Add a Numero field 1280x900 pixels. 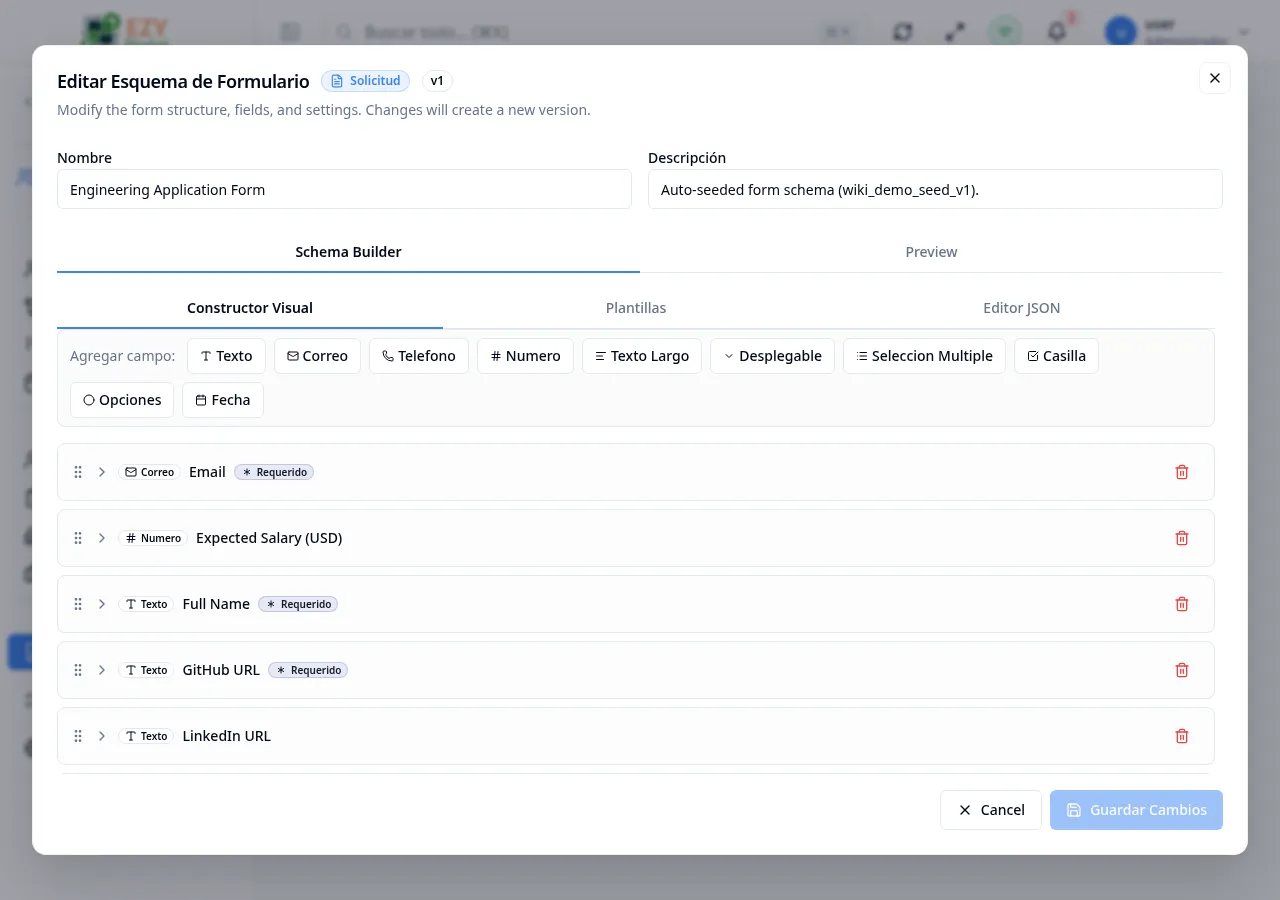(x=525, y=356)
